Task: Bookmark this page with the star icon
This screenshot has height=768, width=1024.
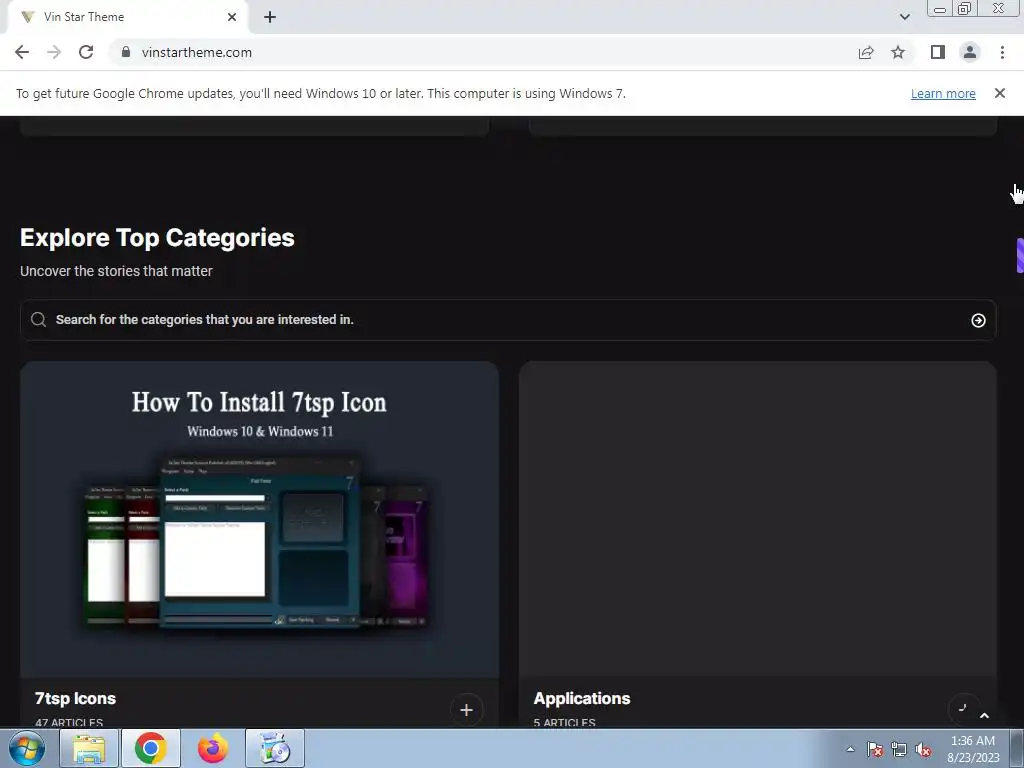Action: click(x=898, y=52)
